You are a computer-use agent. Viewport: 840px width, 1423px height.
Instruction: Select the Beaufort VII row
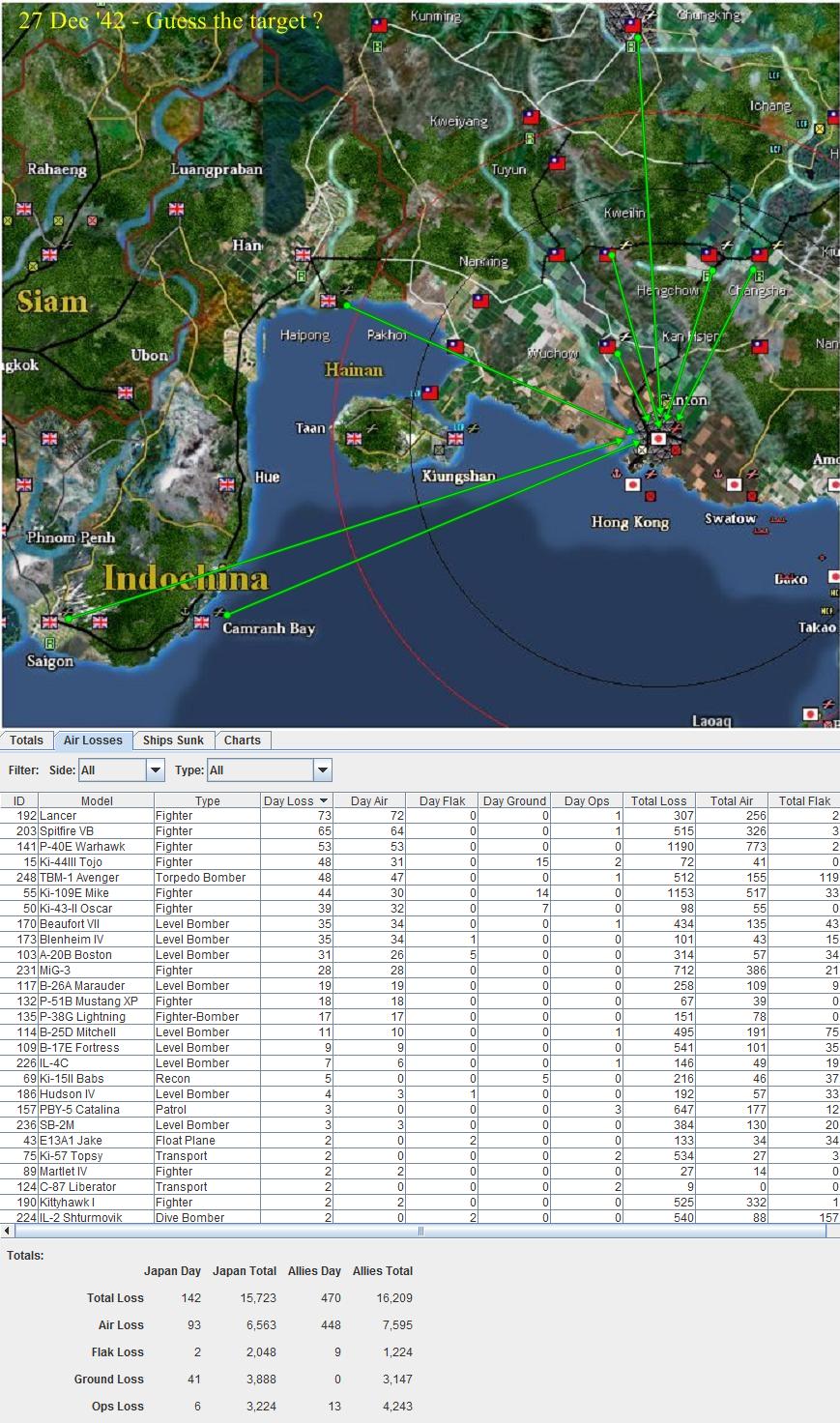pyautogui.click(x=420, y=924)
